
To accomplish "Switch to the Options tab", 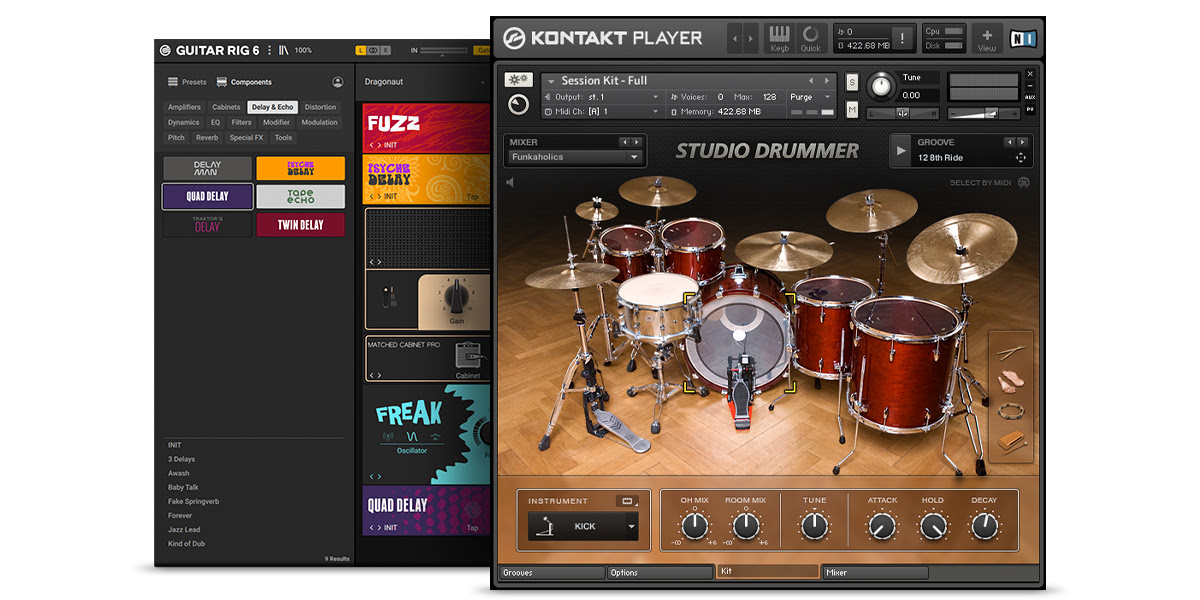I will coord(660,573).
